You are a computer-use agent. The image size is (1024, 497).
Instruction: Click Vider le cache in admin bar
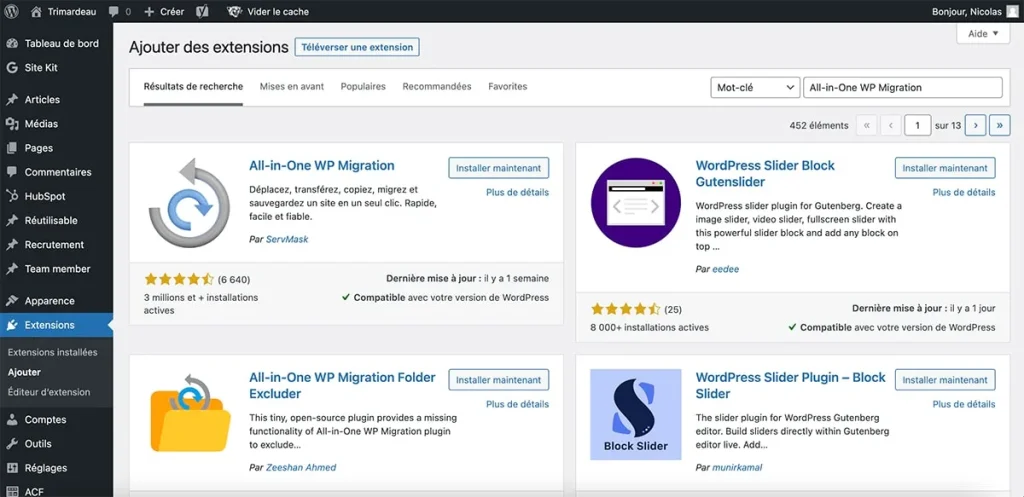coord(278,12)
